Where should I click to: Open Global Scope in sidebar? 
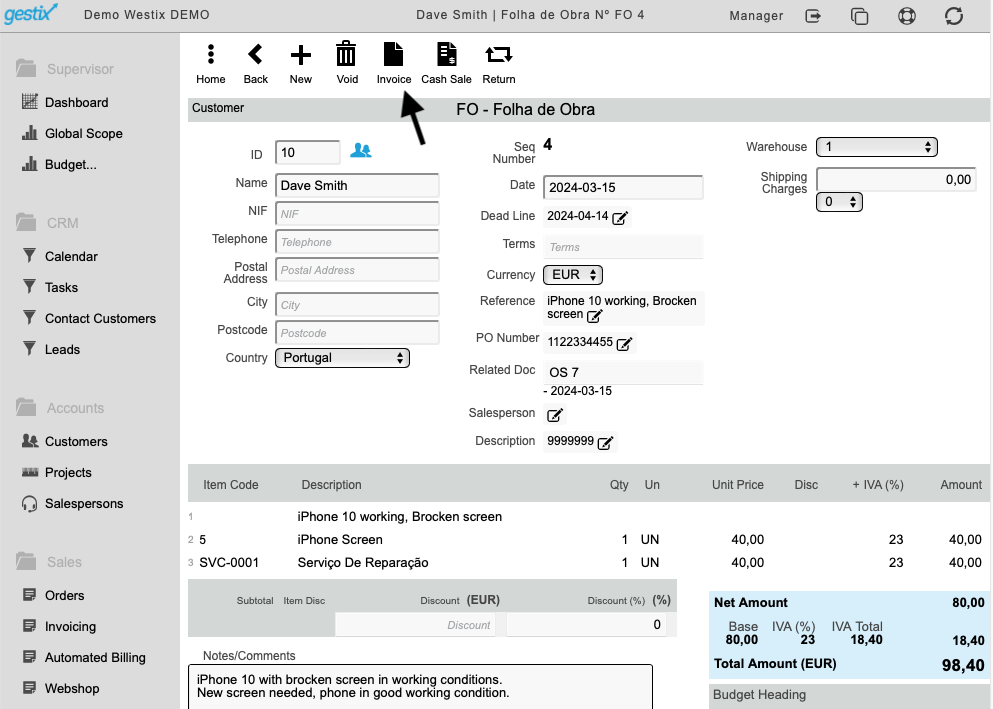tap(72, 133)
